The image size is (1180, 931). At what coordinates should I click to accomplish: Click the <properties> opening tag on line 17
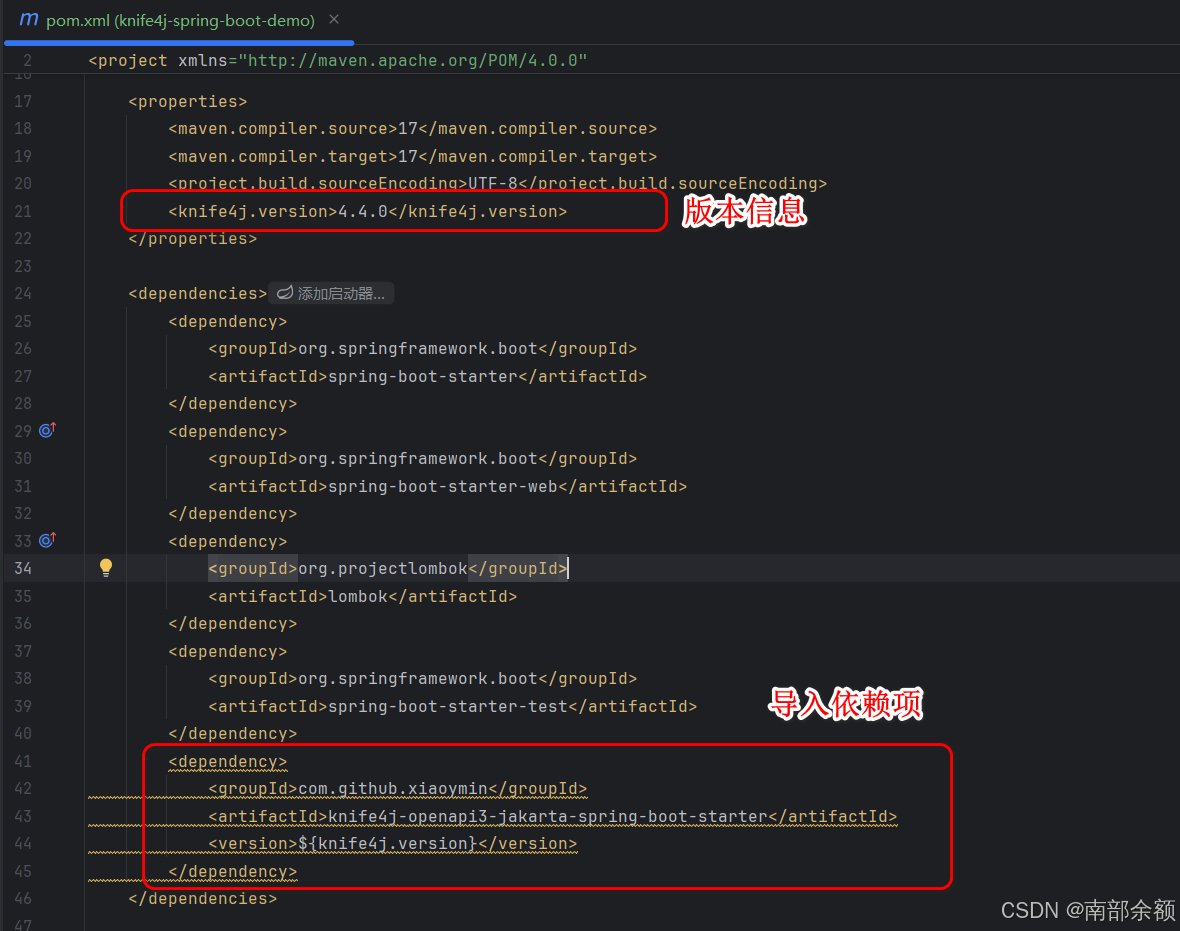pos(187,102)
